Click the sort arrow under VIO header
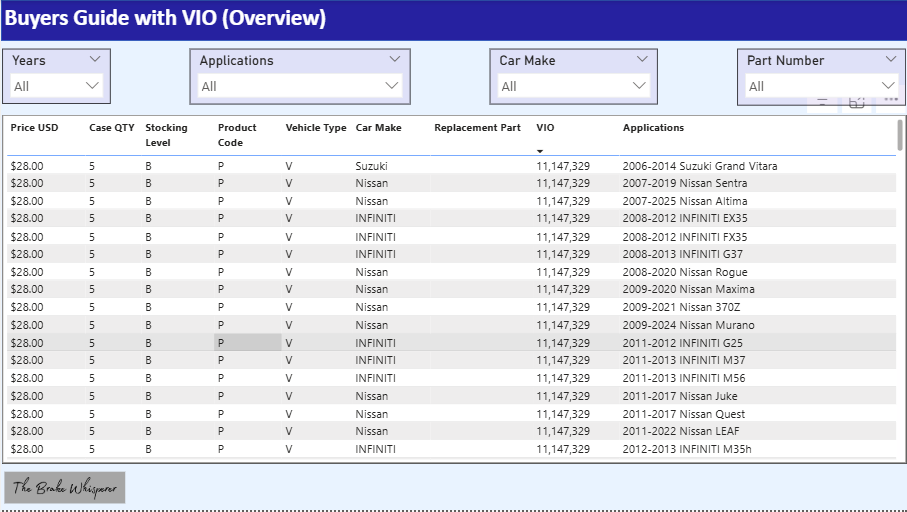The image size is (907, 512). tap(540, 152)
